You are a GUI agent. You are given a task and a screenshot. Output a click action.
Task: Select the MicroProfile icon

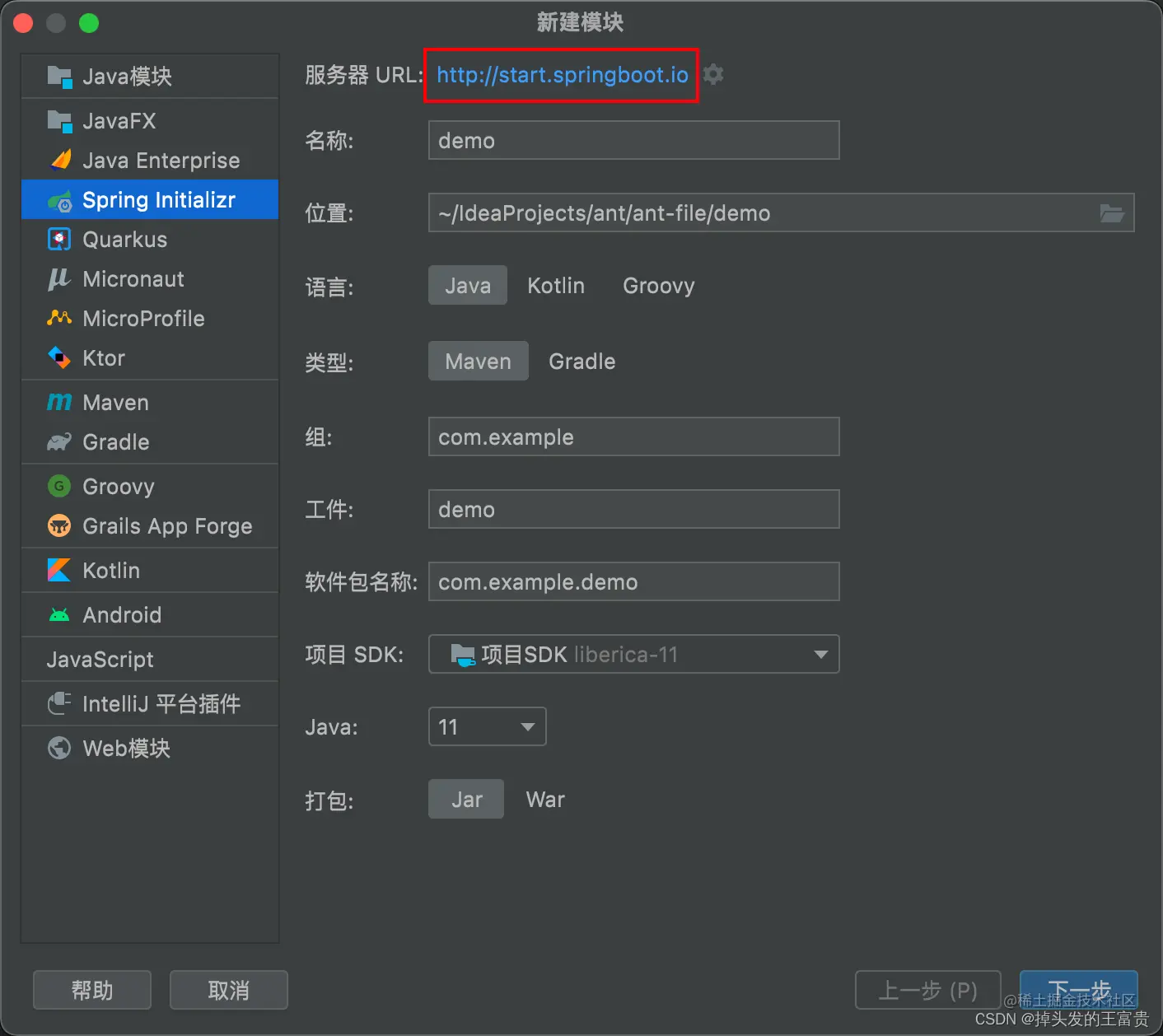[x=59, y=318]
